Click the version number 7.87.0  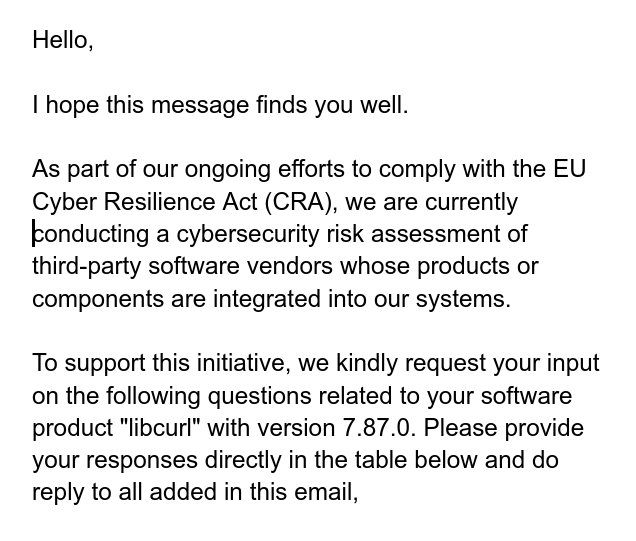click(379, 429)
